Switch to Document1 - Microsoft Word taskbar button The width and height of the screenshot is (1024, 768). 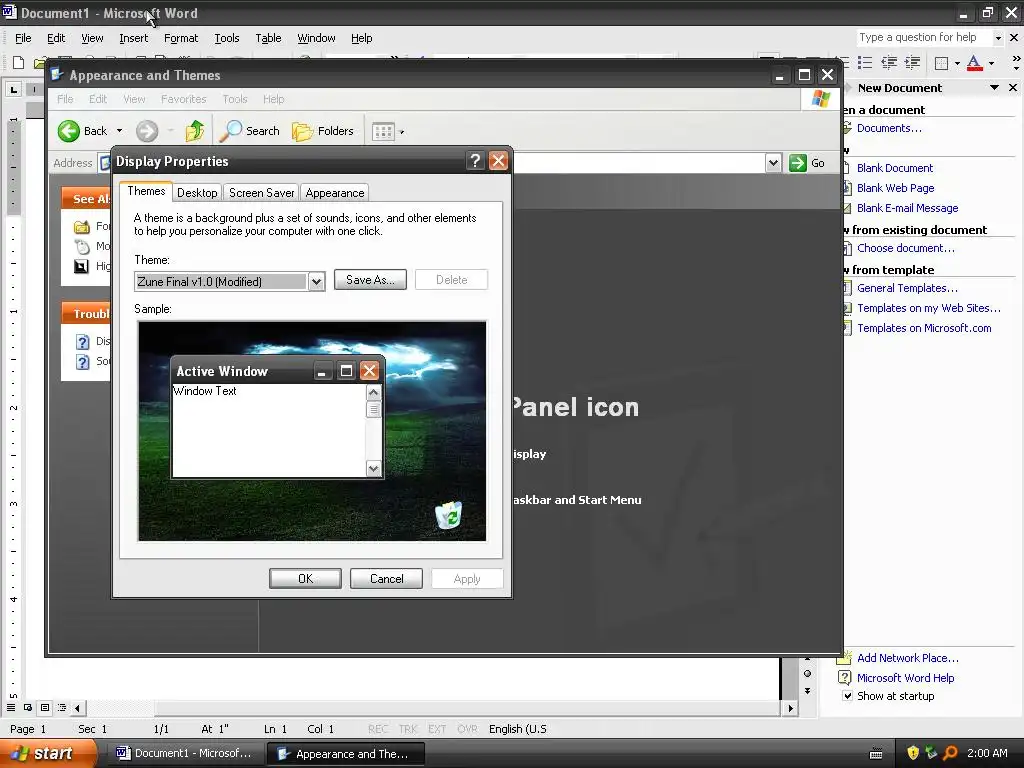pos(185,754)
